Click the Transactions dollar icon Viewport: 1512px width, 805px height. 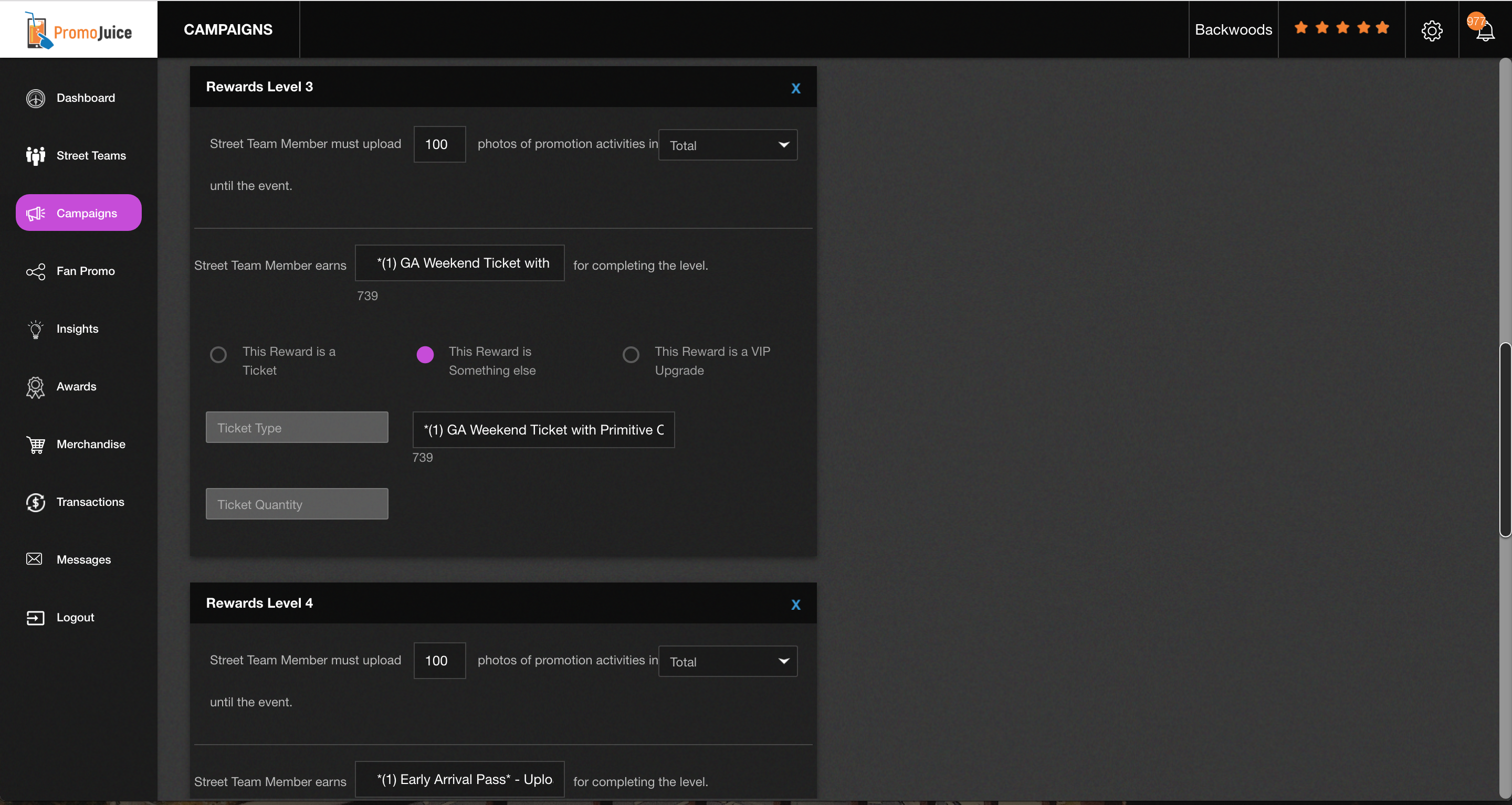point(35,502)
